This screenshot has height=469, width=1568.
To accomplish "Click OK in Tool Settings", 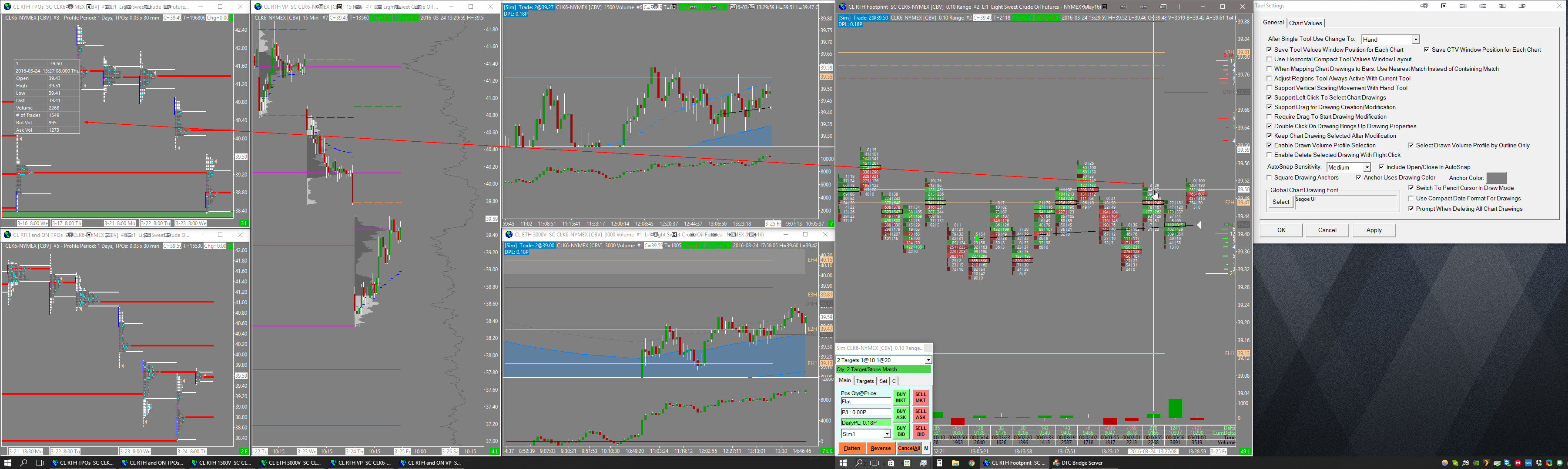I will coord(1281,230).
